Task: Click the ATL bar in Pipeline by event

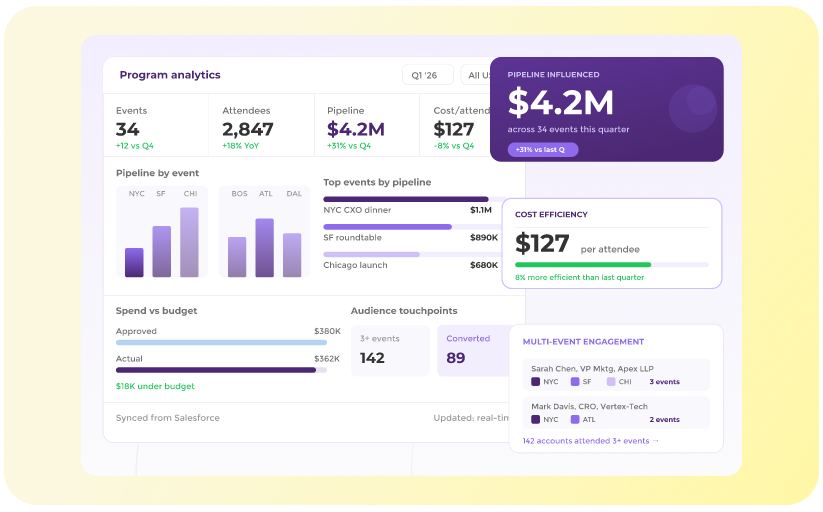Action: coord(265,248)
